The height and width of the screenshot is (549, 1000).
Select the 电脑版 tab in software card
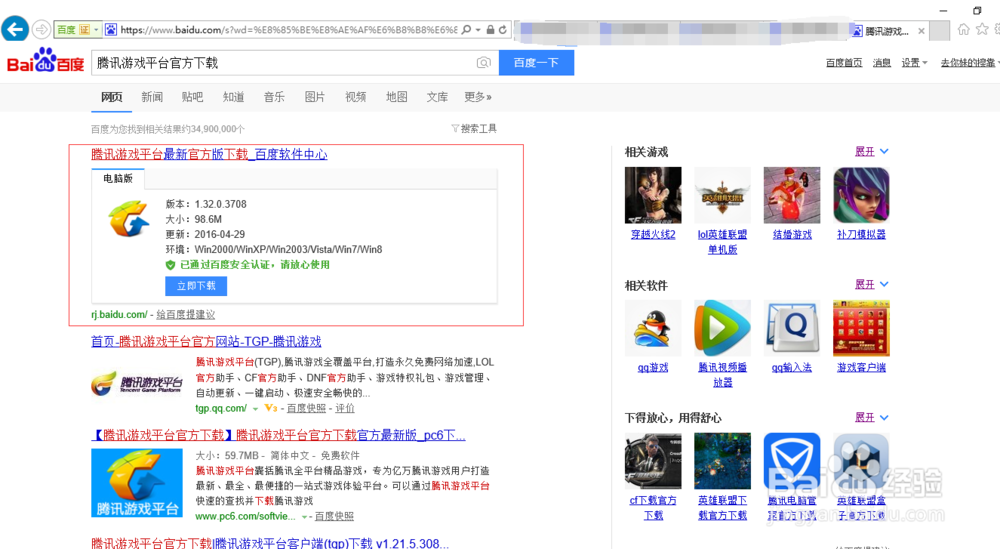coord(118,179)
